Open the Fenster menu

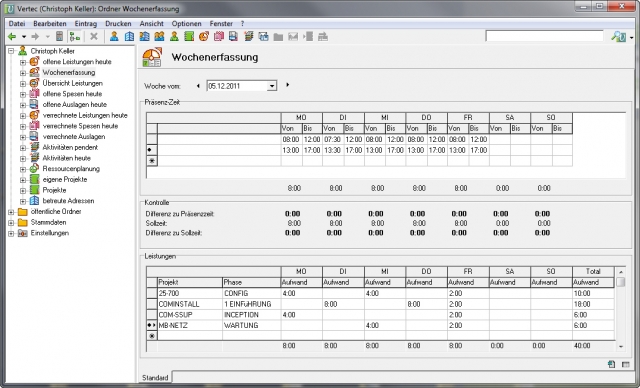click(221, 24)
